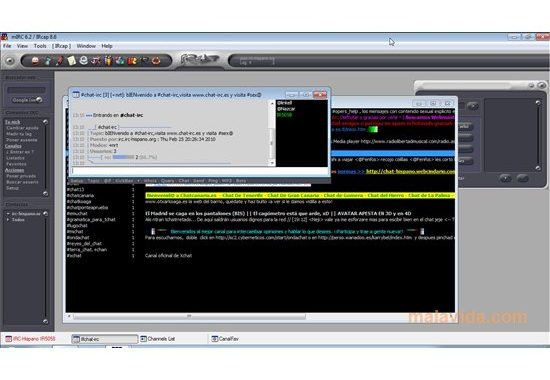Viewport: 550px width, 380px height.
Task: Click the red lifebuoy help icon
Action: pyautogui.click(x=156, y=61)
